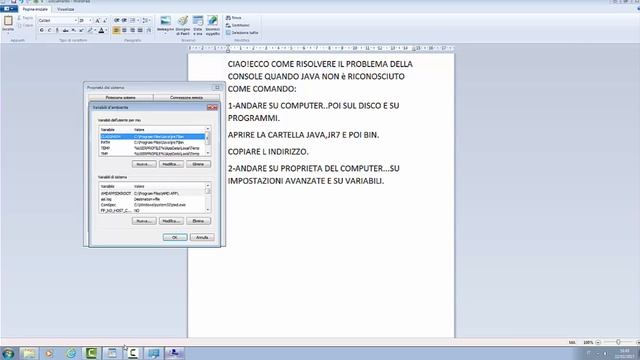The image size is (640, 360).
Task: Open Windows Explorer folder from the taskbar
Action: 29,353
